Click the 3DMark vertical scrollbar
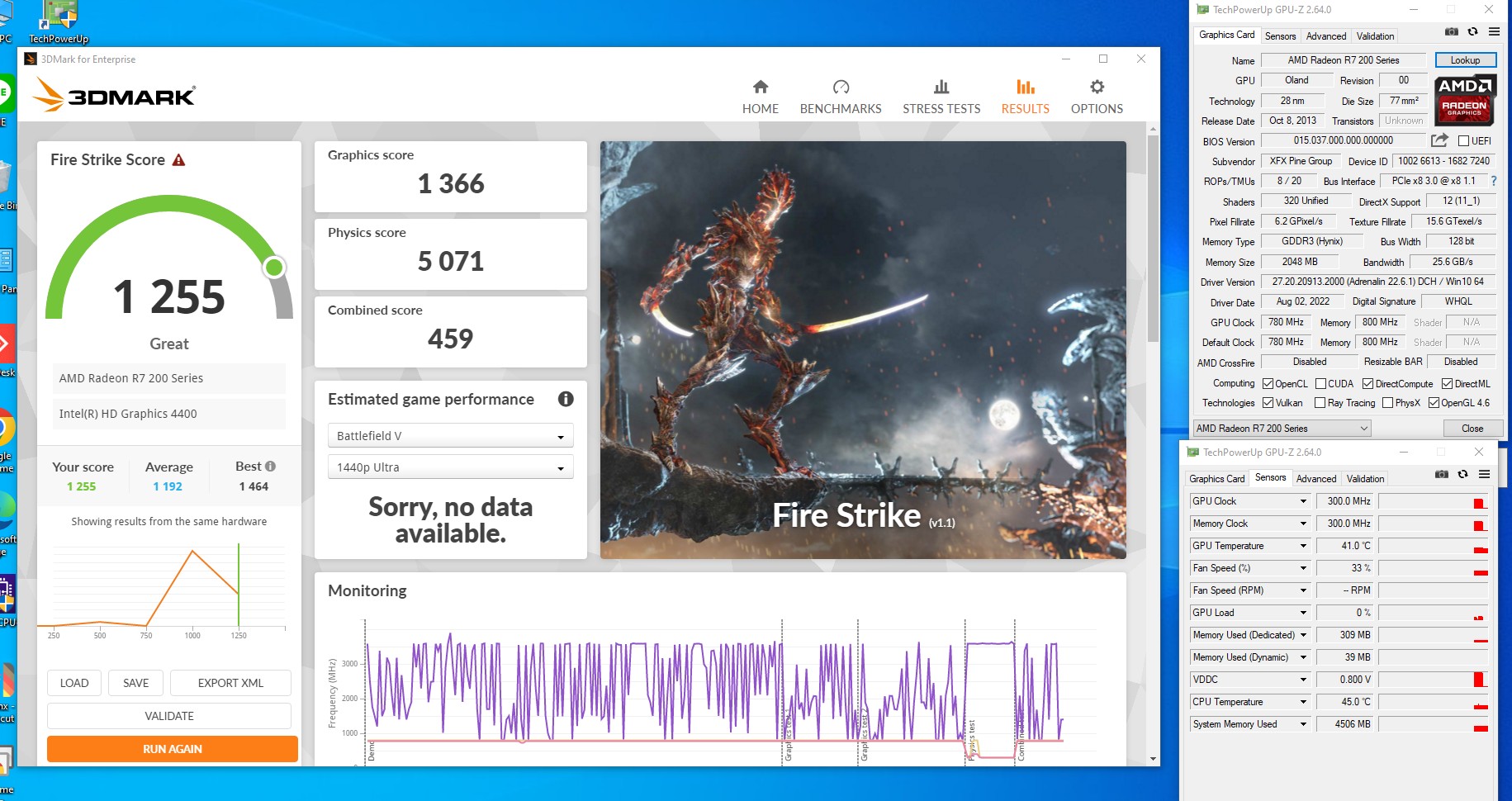The image size is (1512, 801). click(x=1153, y=239)
